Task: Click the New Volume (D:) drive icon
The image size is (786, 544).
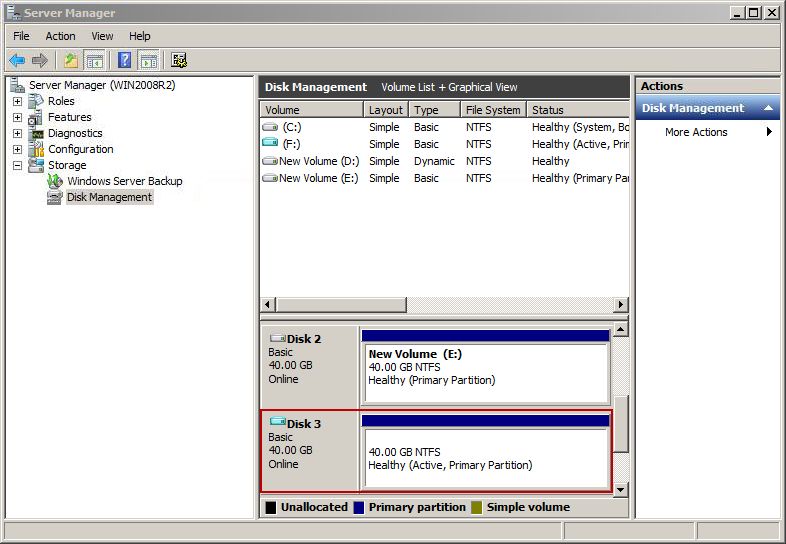Action: pyautogui.click(x=270, y=161)
